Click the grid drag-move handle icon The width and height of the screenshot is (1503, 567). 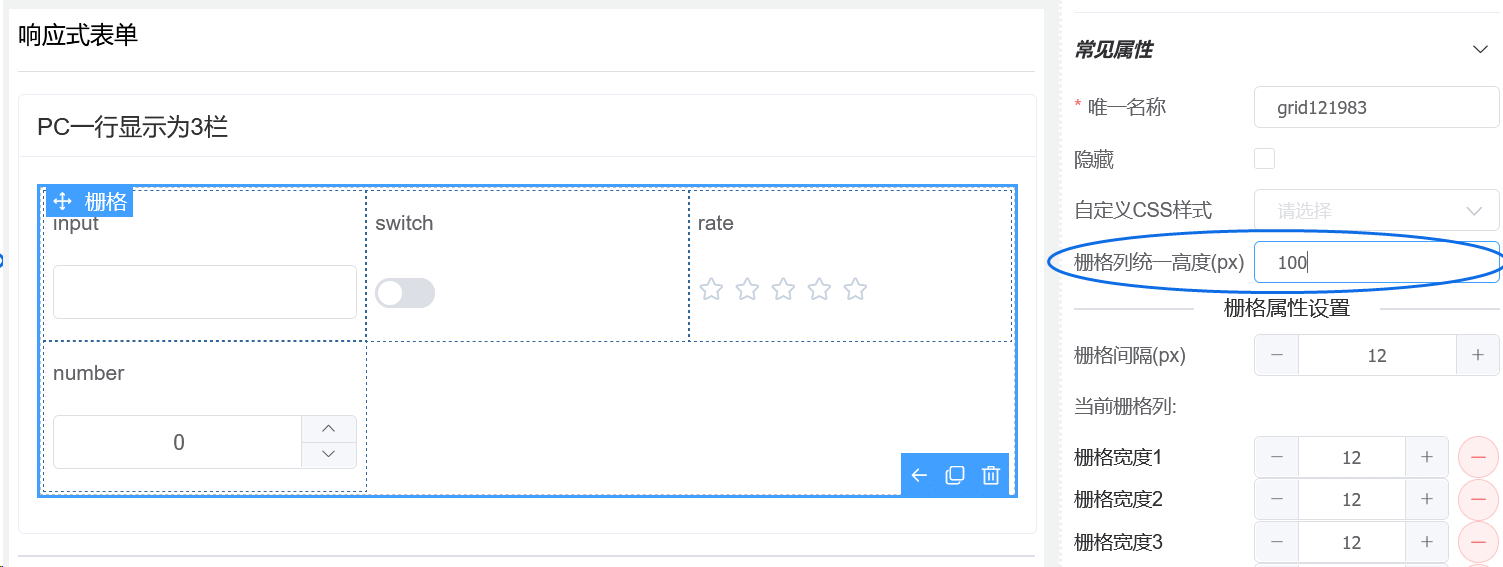coord(62,201)
